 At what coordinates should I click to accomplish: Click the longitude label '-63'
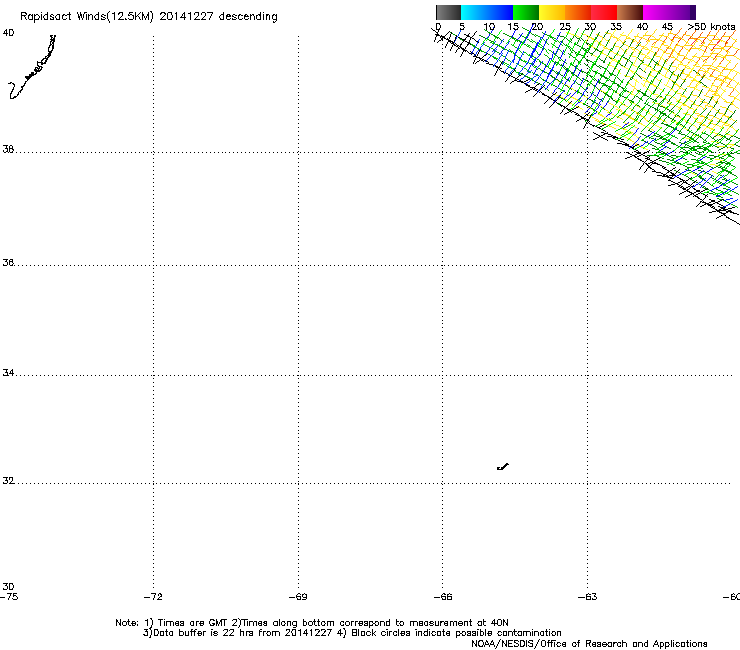click(x=588, y=597)
